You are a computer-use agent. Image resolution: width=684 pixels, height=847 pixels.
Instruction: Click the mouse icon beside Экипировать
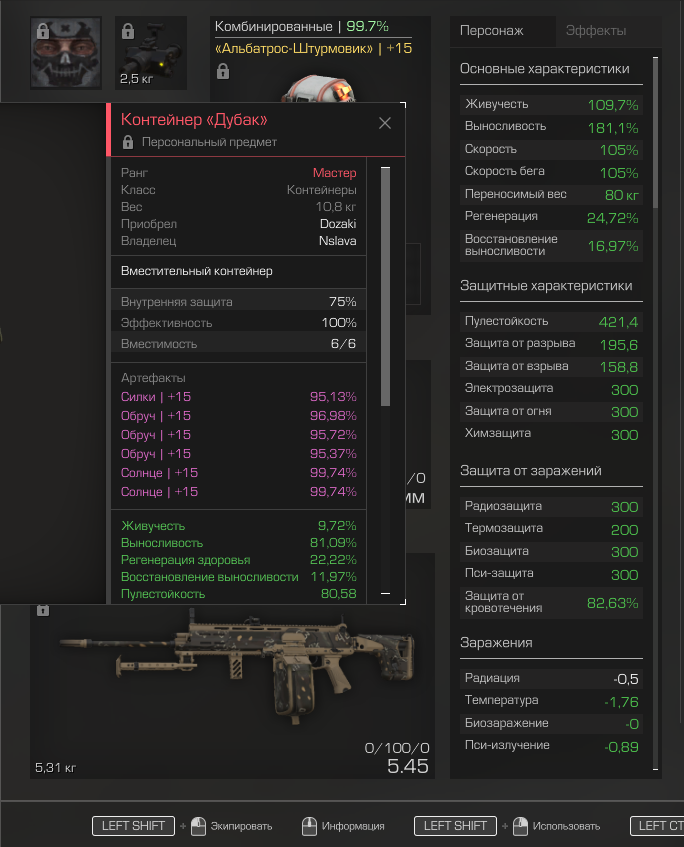pyautogui.click(x=199, y=826)
